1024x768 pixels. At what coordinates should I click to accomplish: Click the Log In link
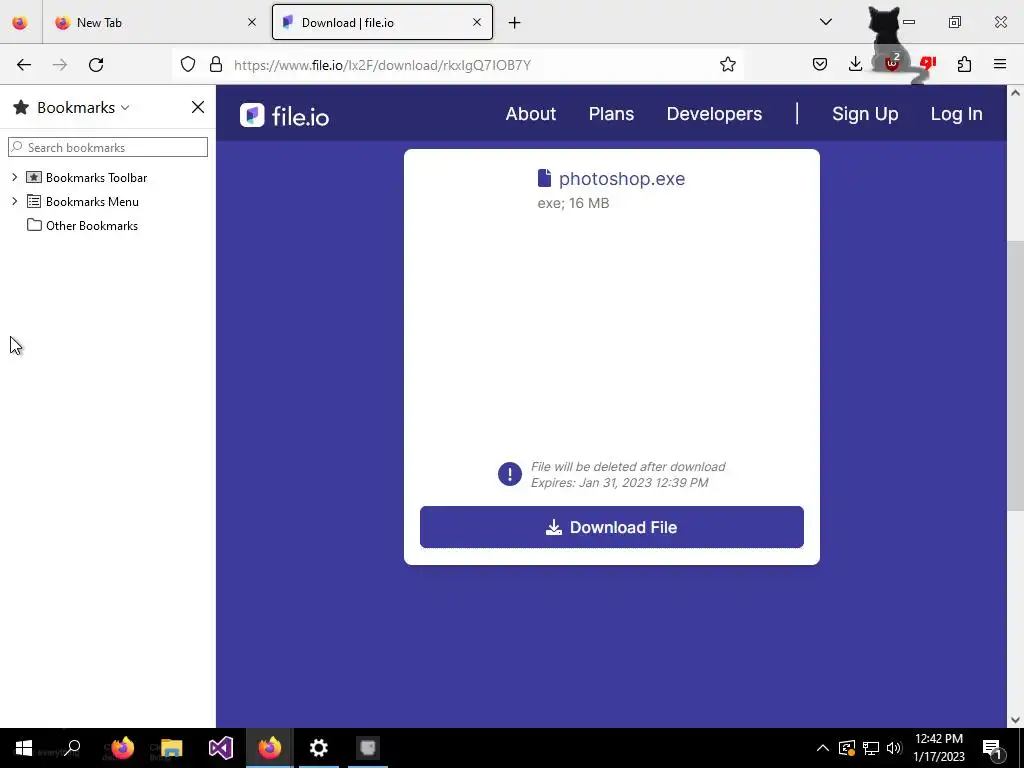(956, 114)
